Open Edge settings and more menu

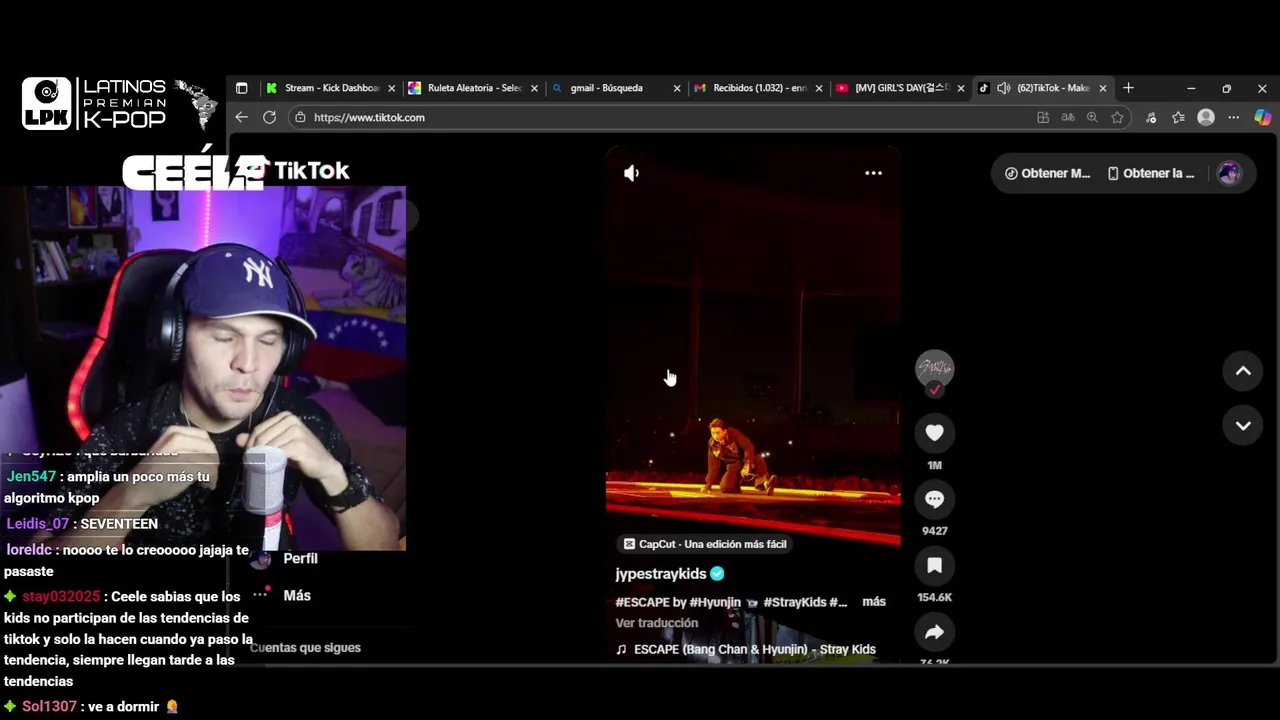[1234, 117]
